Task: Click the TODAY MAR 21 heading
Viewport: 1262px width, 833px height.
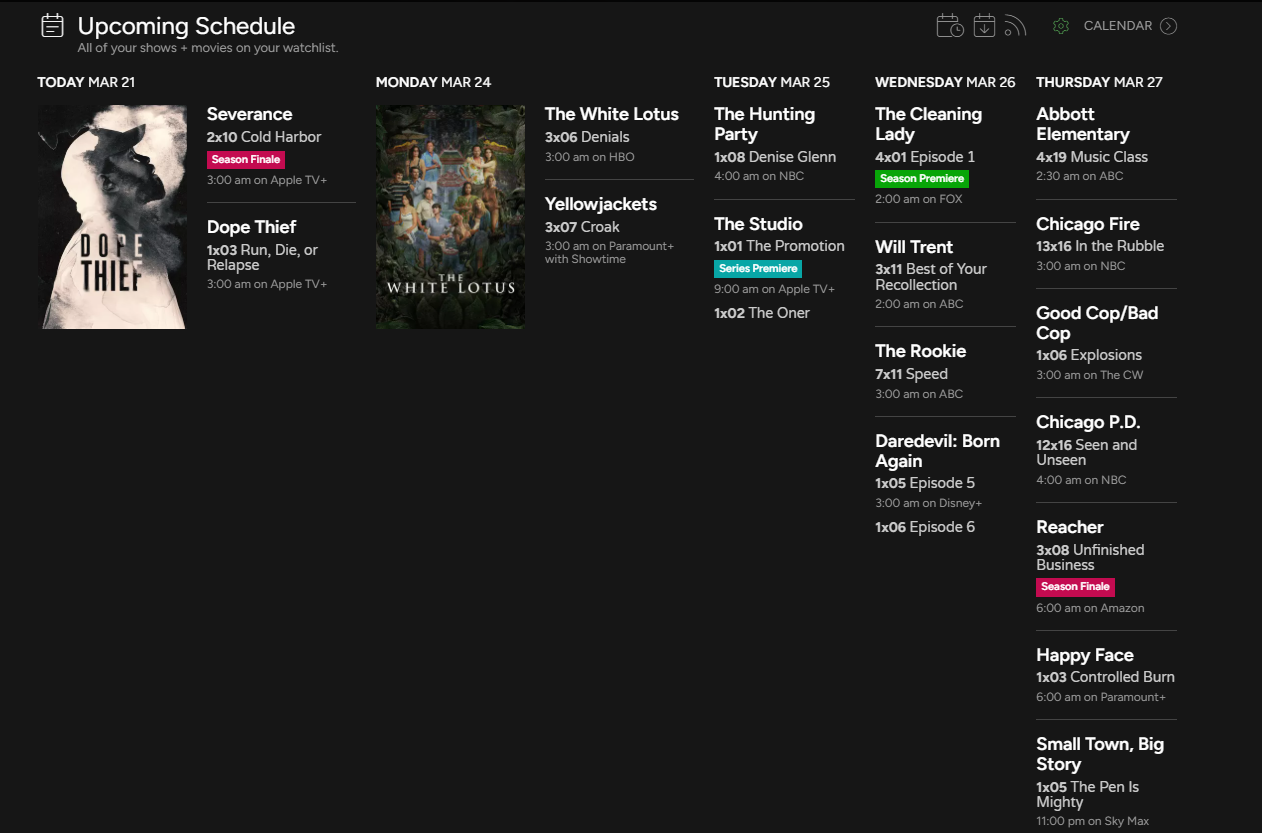Action: pos(86,82)
